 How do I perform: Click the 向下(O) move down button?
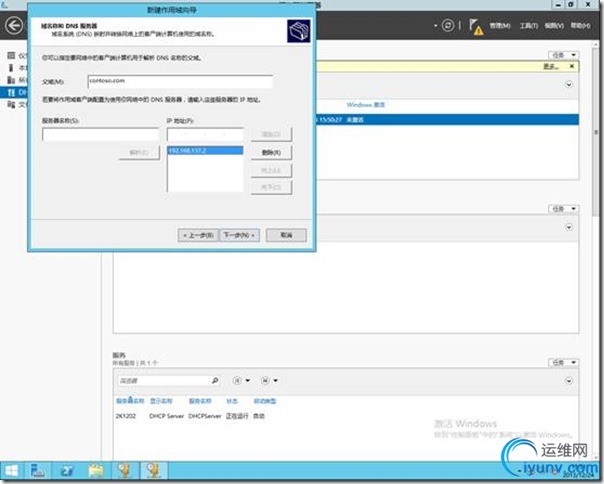coord(271,188)
